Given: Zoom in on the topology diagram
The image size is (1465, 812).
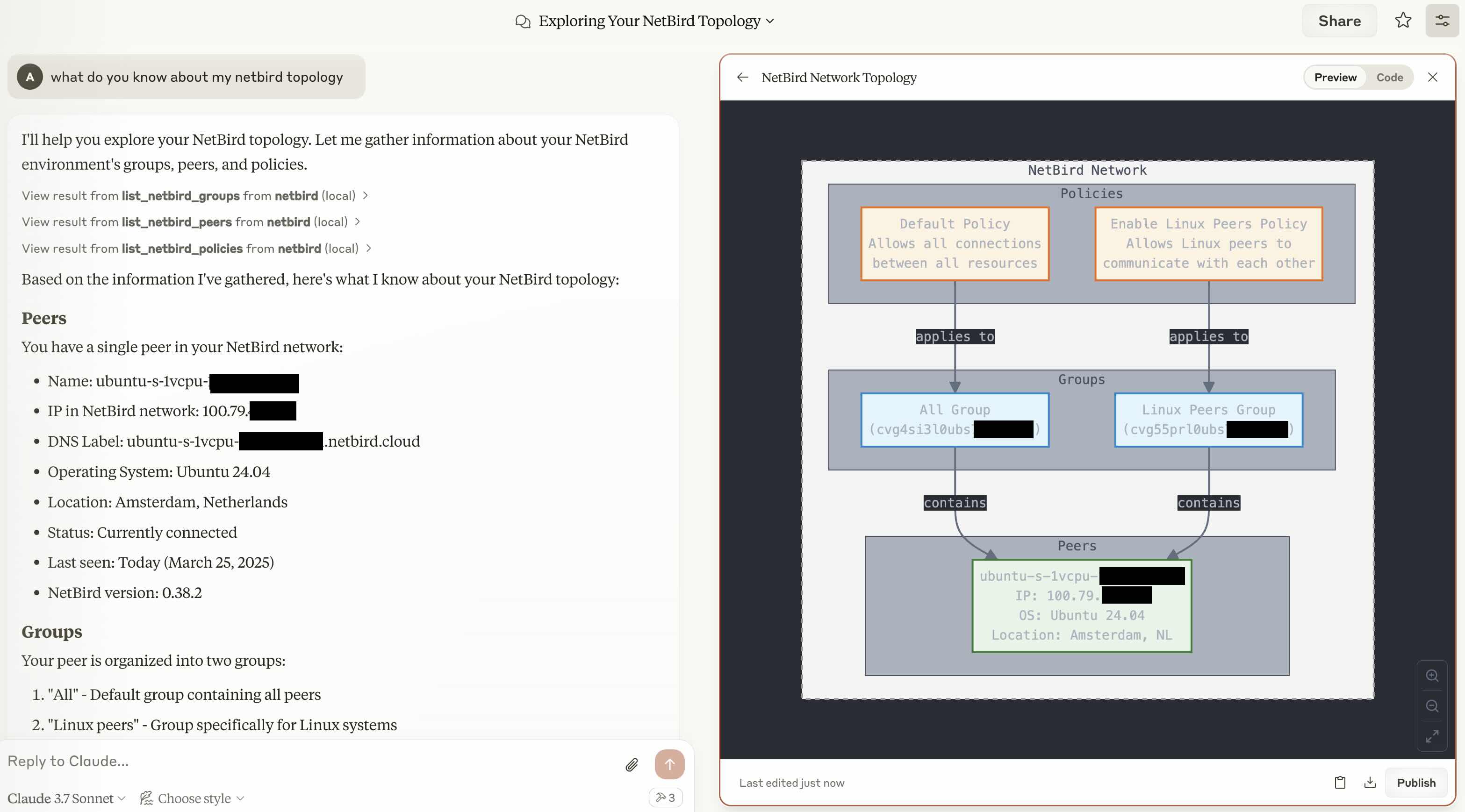Looking at the screenshot, I should pyautogui.click(x=1432, y=676).
